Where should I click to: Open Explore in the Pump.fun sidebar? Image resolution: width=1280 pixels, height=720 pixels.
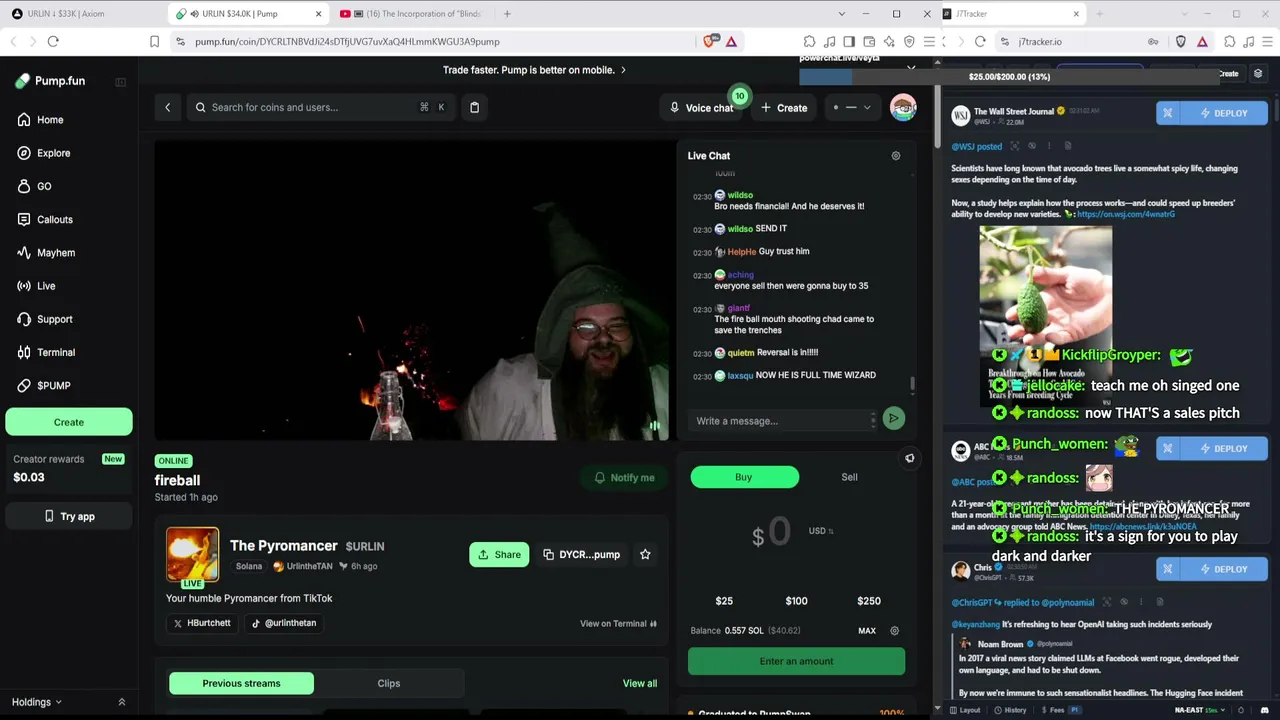click(x=44, y=153)
